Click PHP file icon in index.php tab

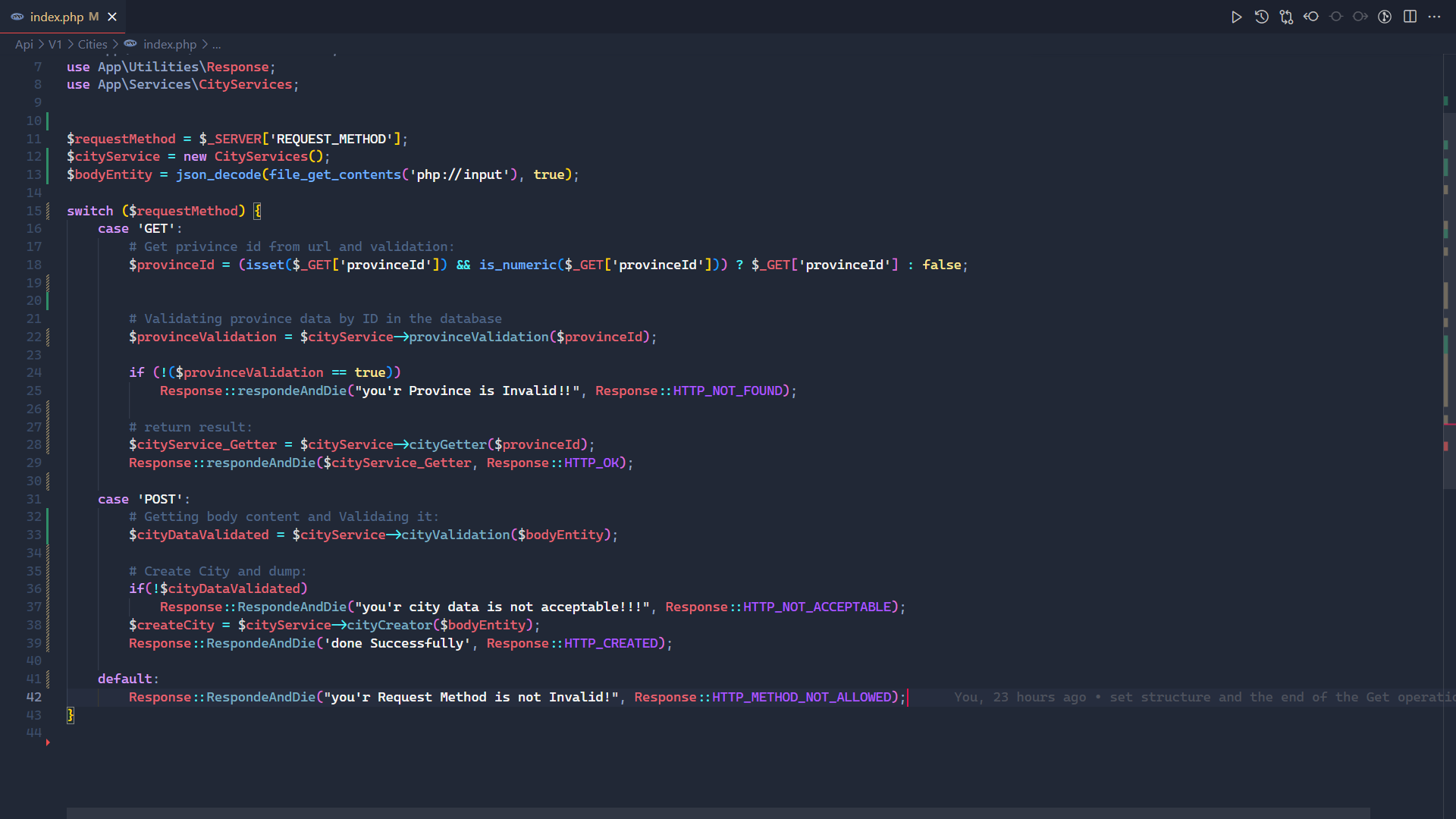(17, 17)
